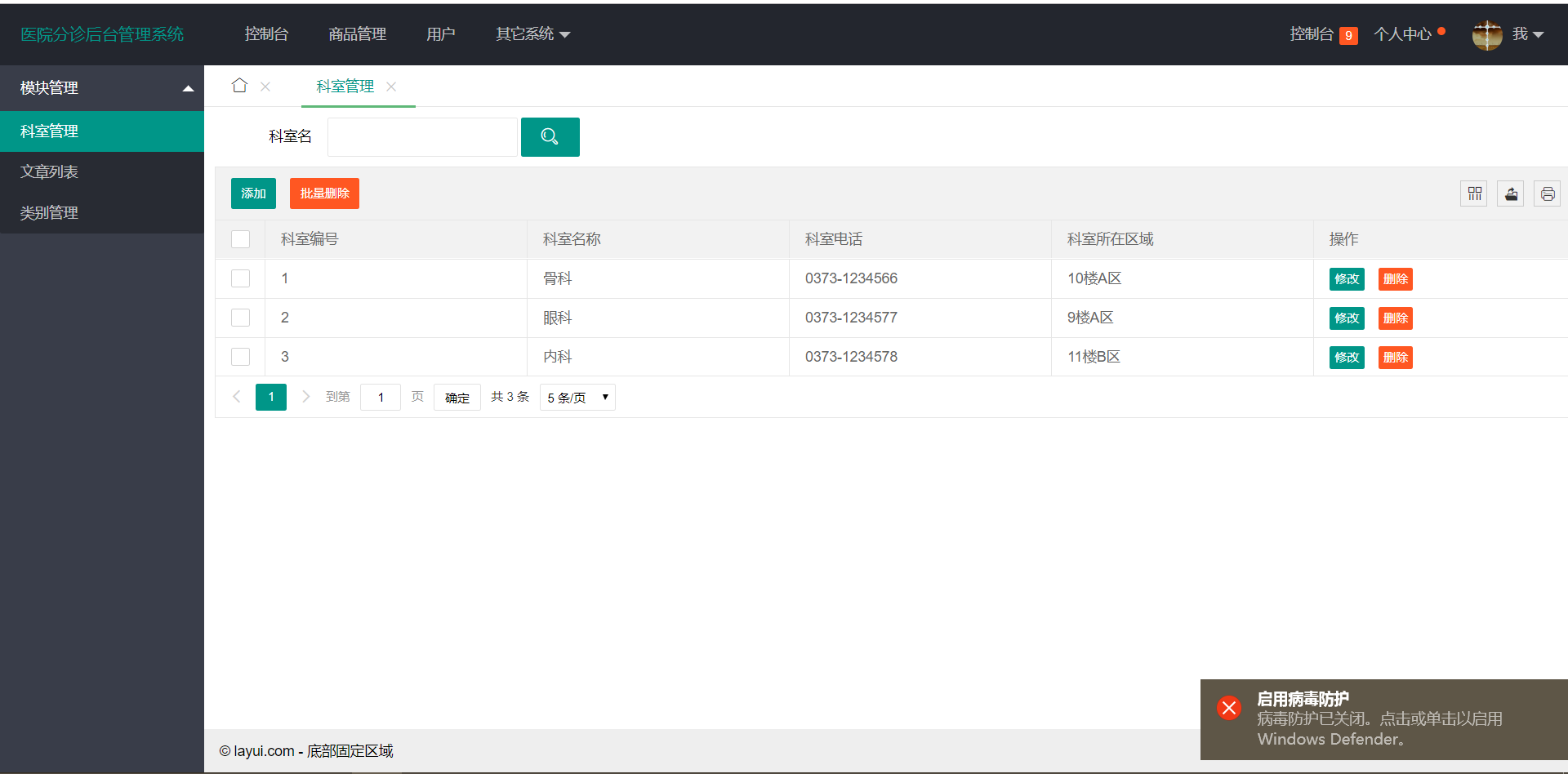Image resolution: width=1568 pixels, height=774 pixels.
Task: Click the 科室名 search input field
Action: click(422, 136)
